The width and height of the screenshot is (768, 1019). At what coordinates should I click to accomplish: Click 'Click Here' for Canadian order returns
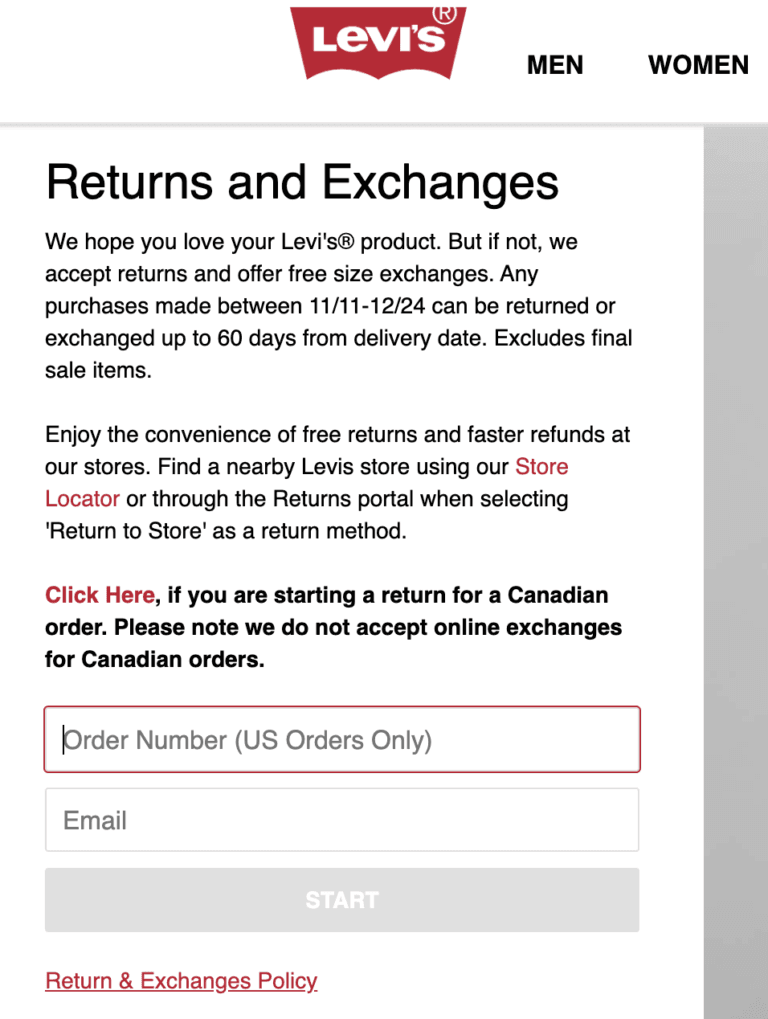[x=99, y=595]
